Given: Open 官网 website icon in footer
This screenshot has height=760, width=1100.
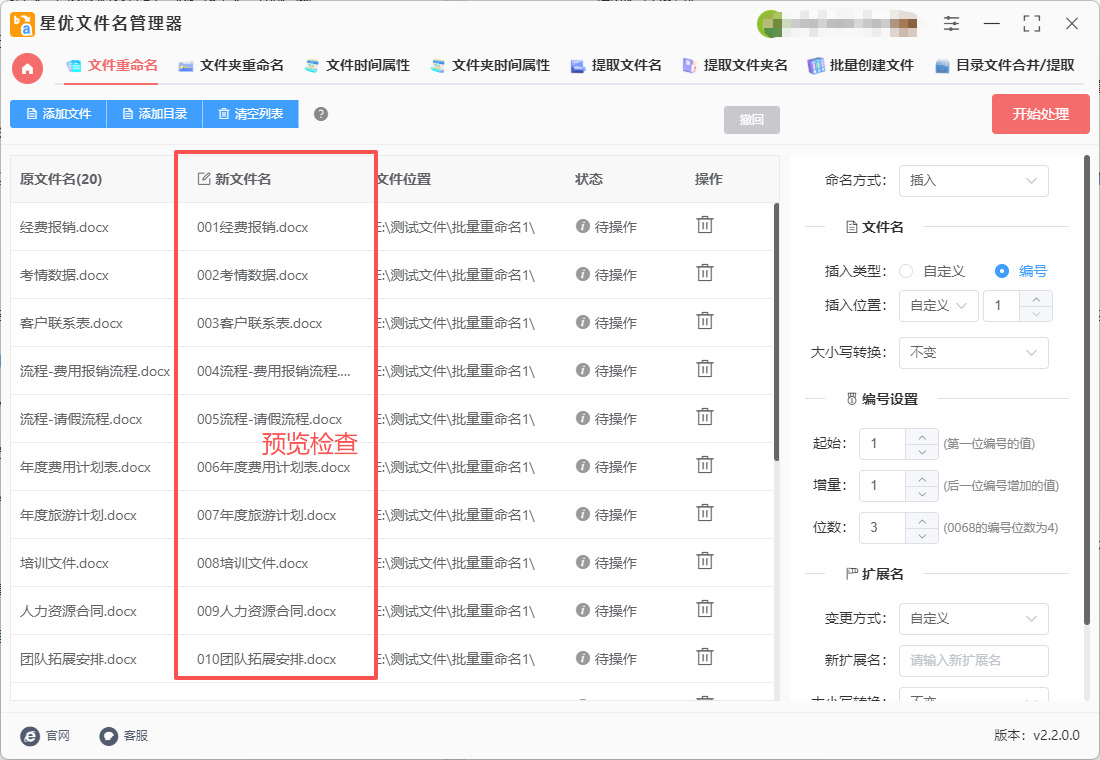Looking at the screenshot, I should pos(31,735).
